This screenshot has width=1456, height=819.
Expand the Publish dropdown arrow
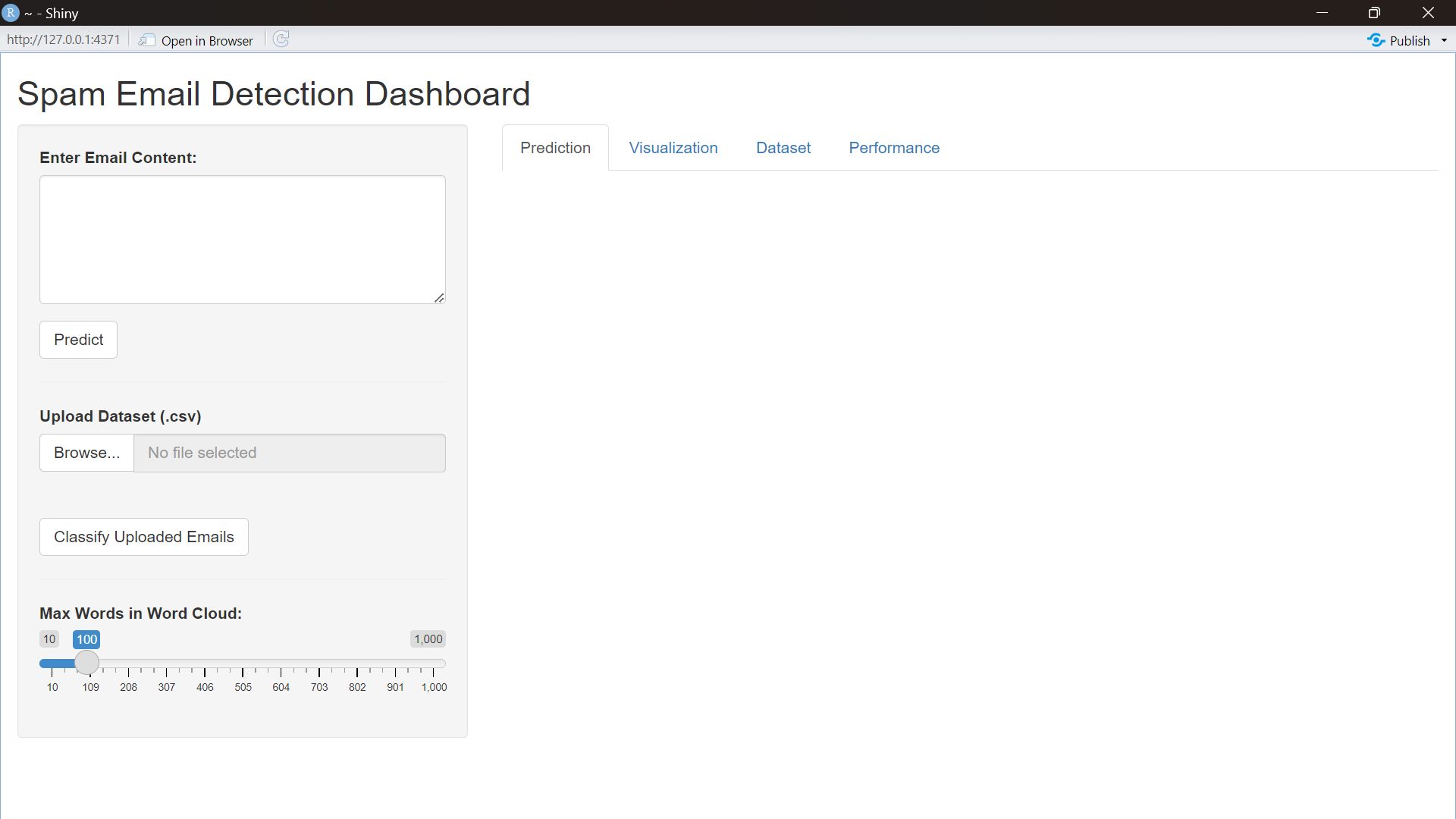(x=1444, y=40)
